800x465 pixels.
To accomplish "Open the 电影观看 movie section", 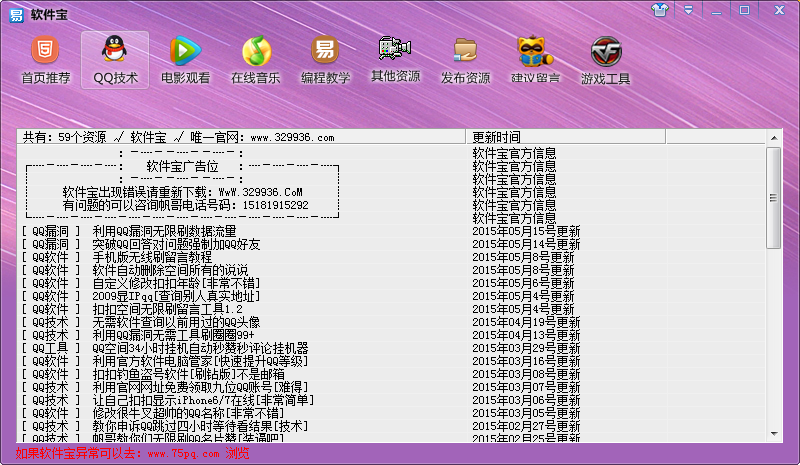I will 185,60.
